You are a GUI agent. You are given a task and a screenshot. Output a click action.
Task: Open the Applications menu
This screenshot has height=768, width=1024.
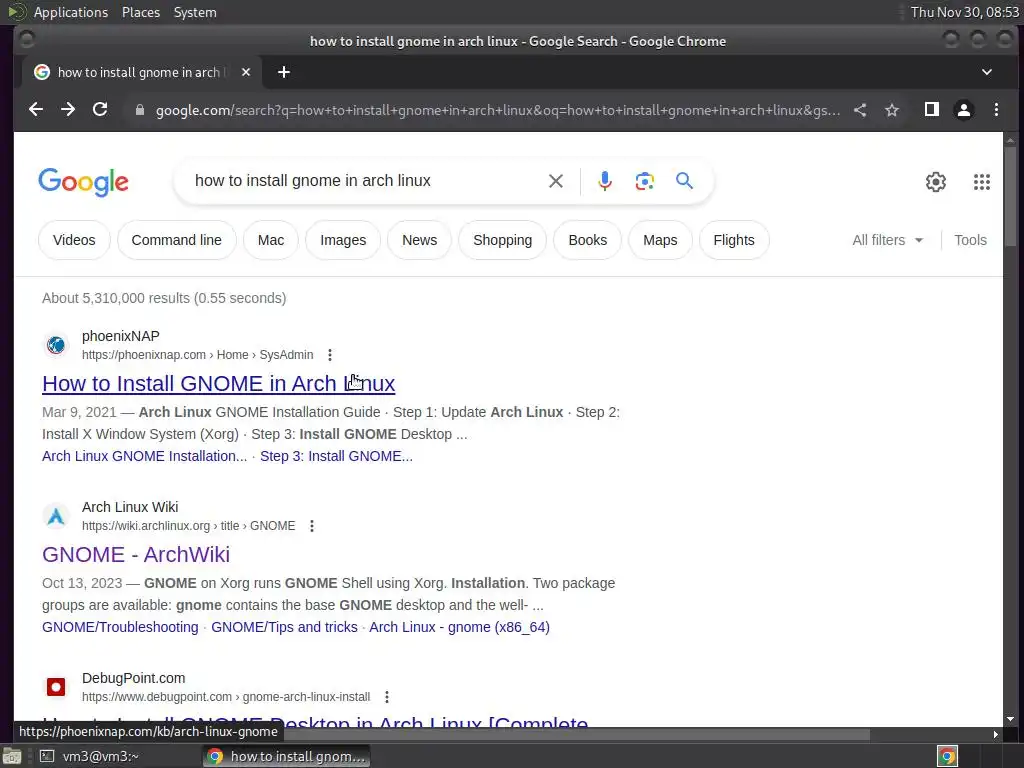click(x=71, y=12)
